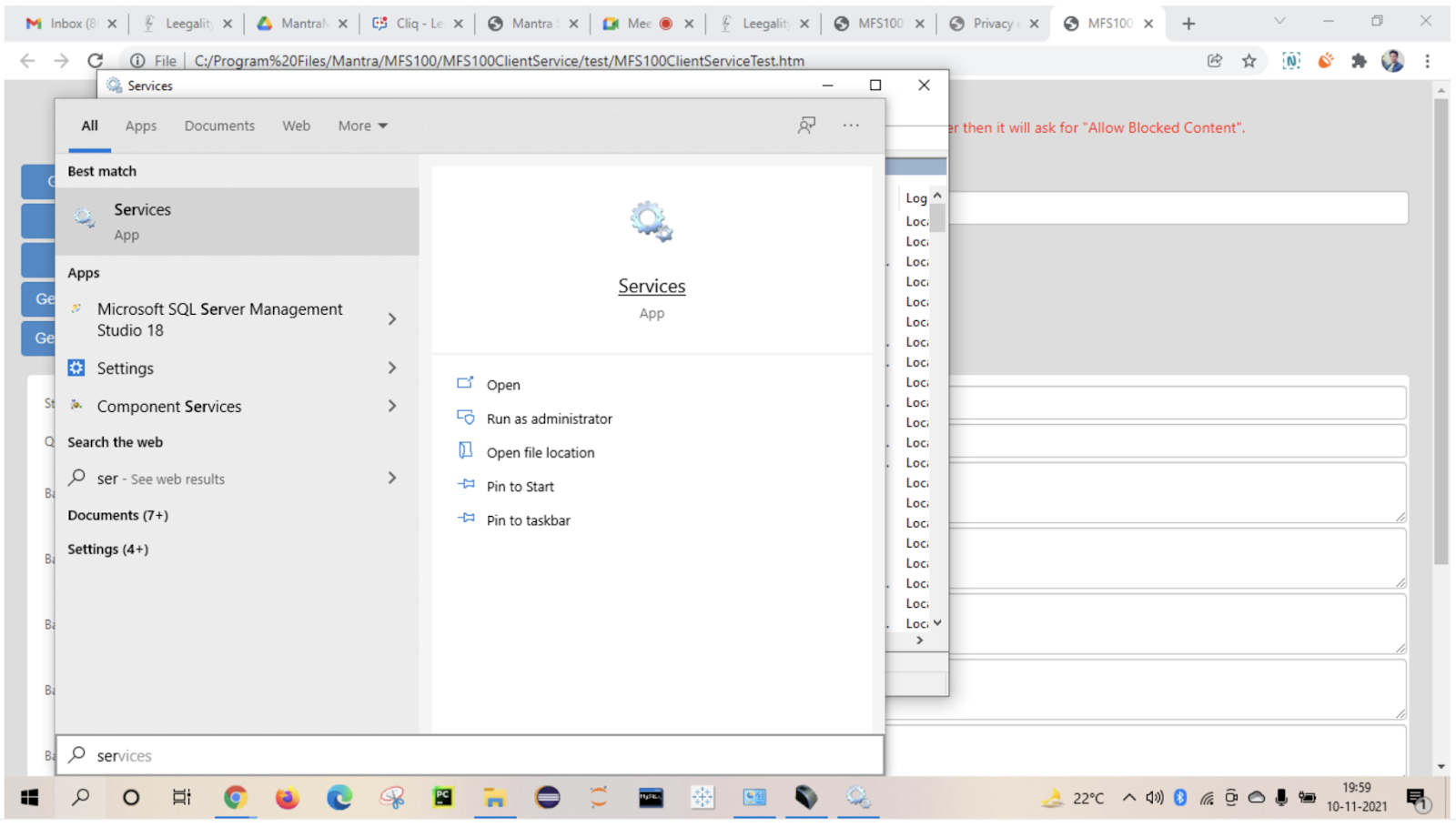The width and height of the screenshot is (1456, 827).
Task: Switch to the Apps search tab
Action: click(x=141, y=126)
